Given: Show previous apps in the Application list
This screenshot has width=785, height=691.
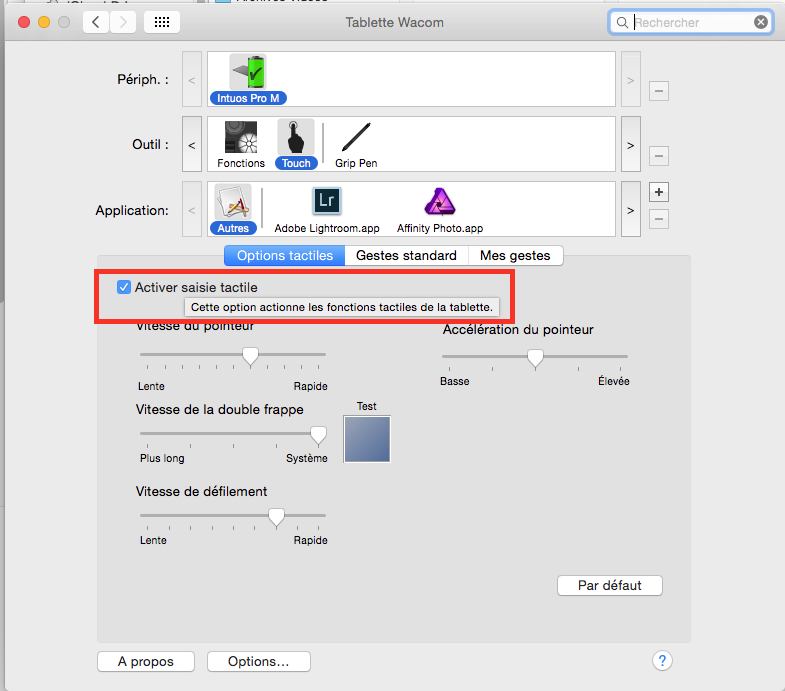Looking at the screenshot, I should tap(192, 209).
